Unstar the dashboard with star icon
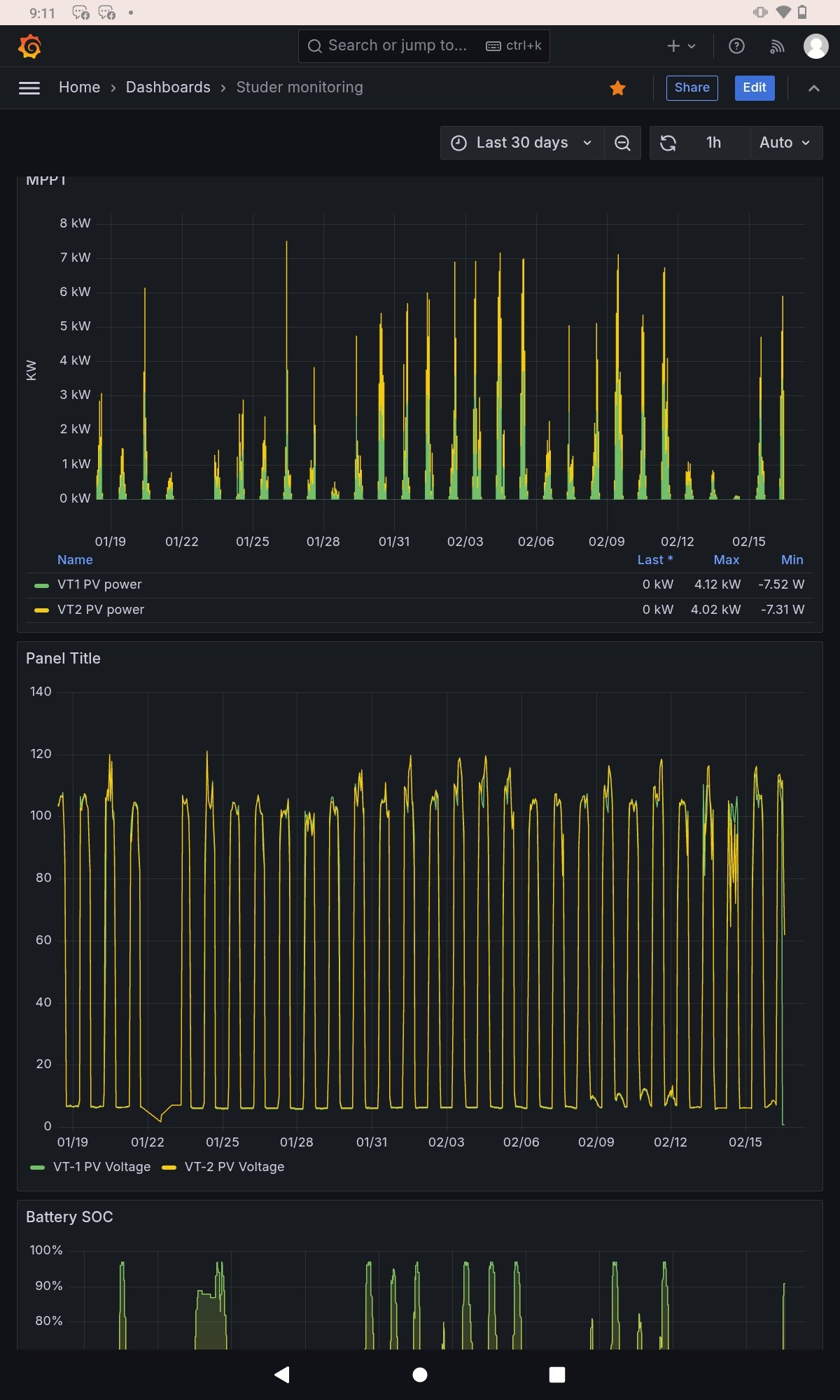840x1400 pixels. 617,87
